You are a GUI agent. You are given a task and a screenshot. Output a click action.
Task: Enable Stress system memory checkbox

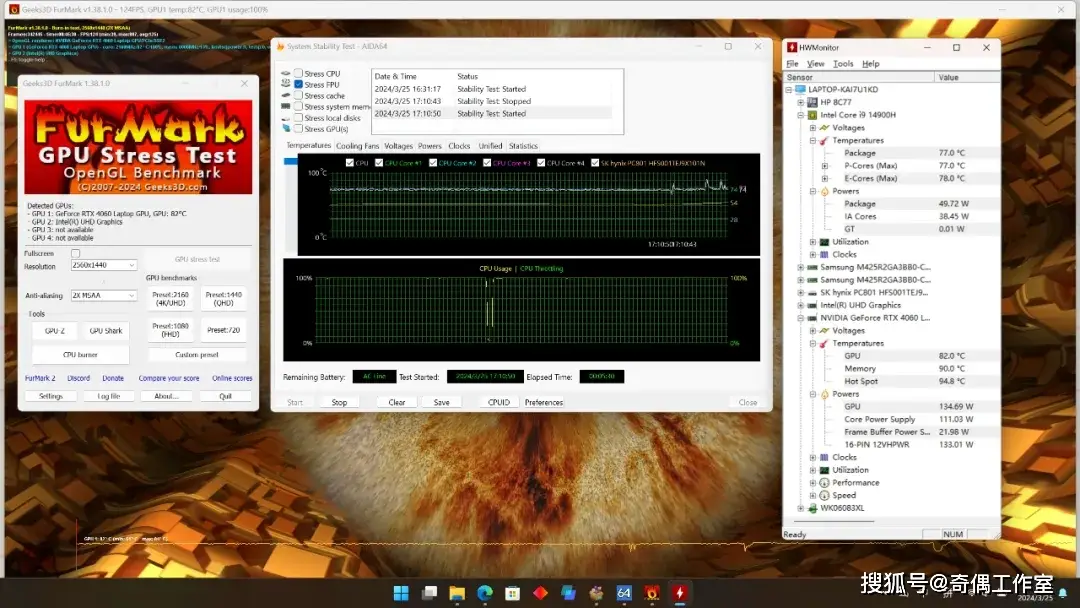click(x=298, y=106)
